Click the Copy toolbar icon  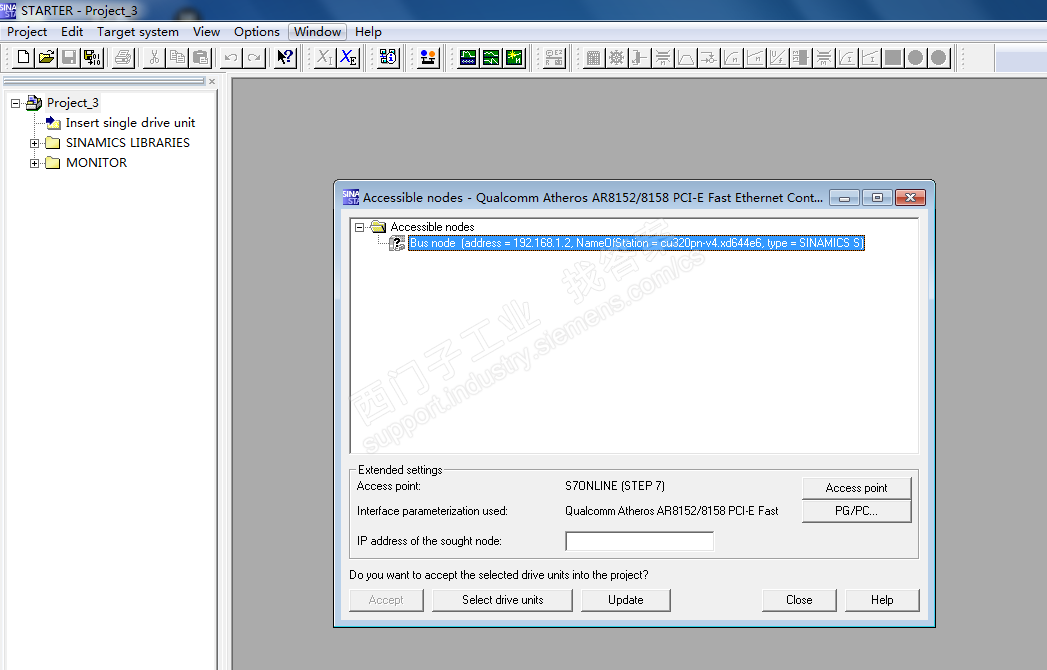coord(177,58)
